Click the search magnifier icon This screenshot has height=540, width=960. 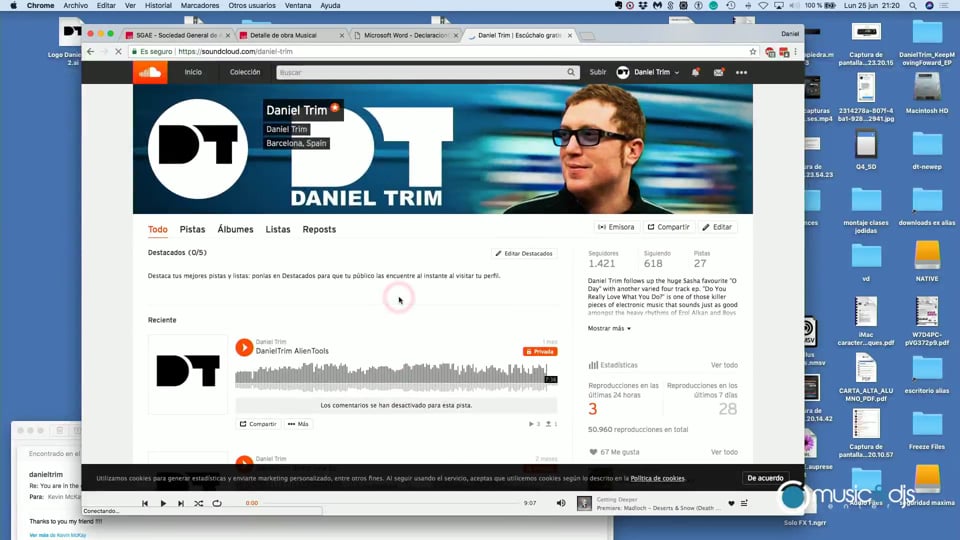tap(571, 72)
